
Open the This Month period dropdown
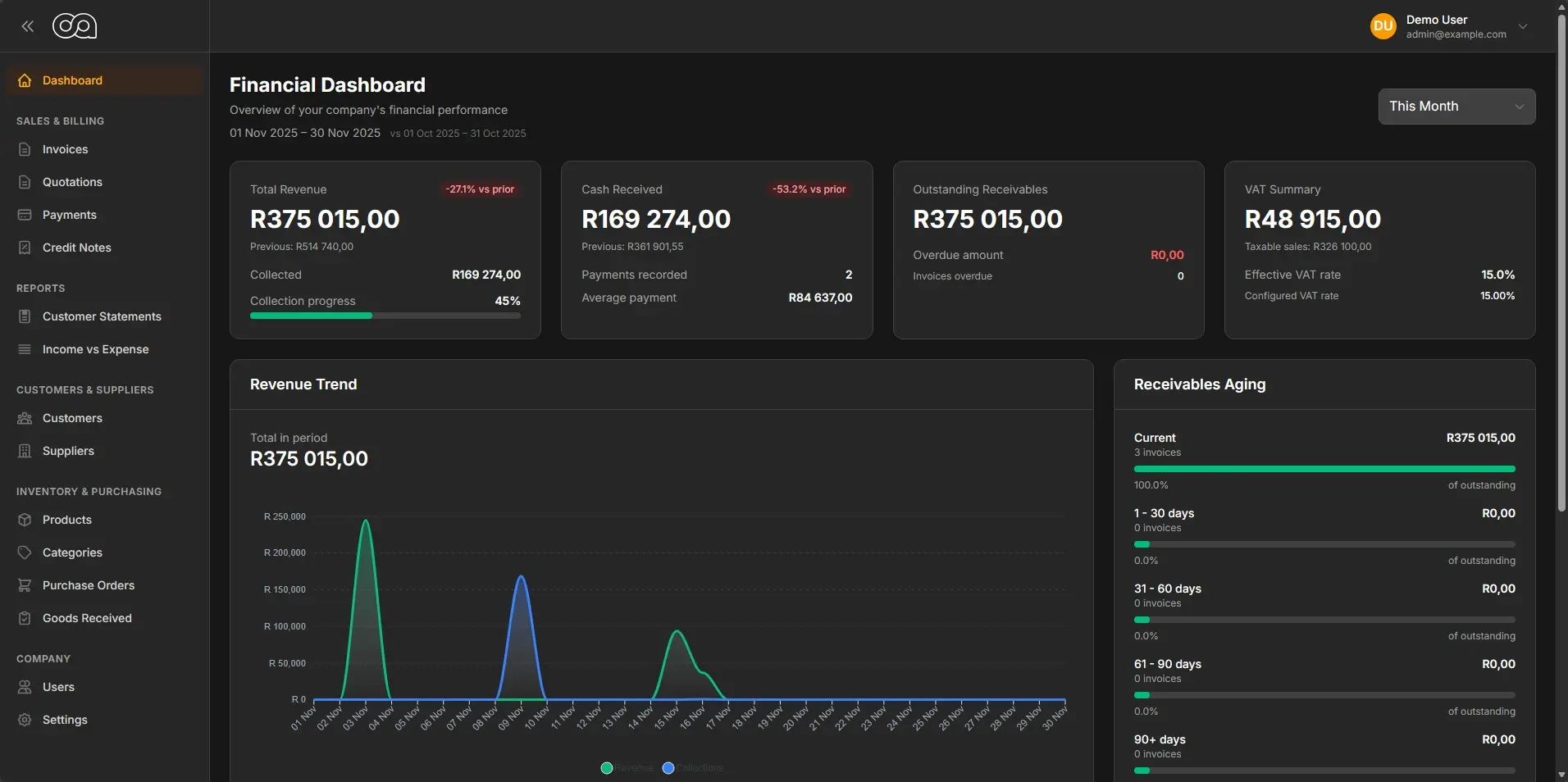[x=1456, y=107]
